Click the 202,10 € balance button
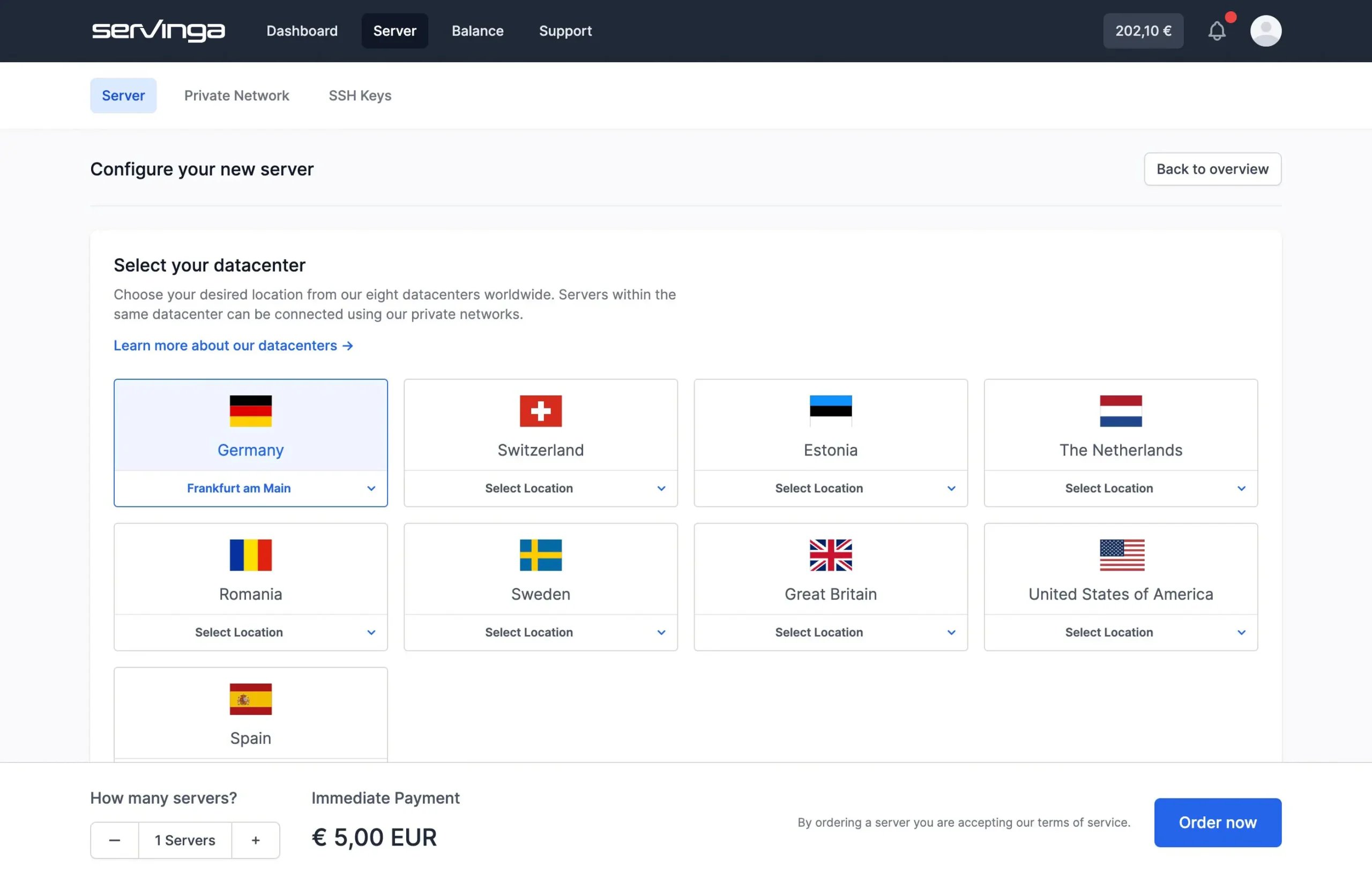 point(1143,31)
